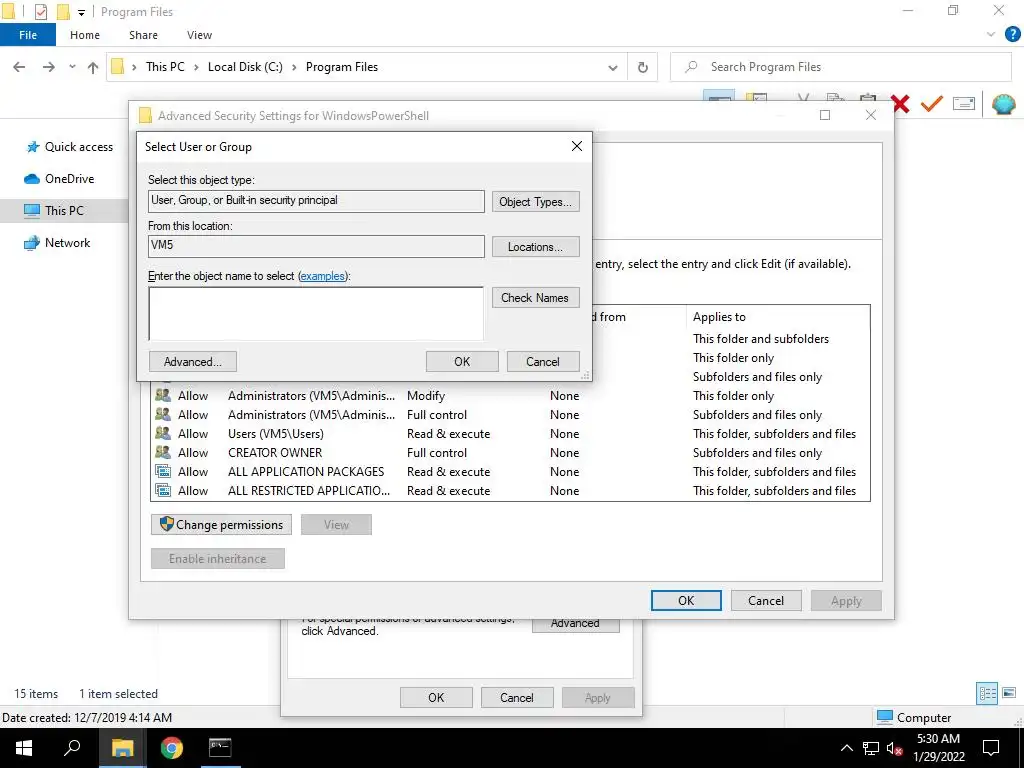Click Program Files in the address bar
Viewport: 1024px width, 768px height.
(x=342, y=67)
